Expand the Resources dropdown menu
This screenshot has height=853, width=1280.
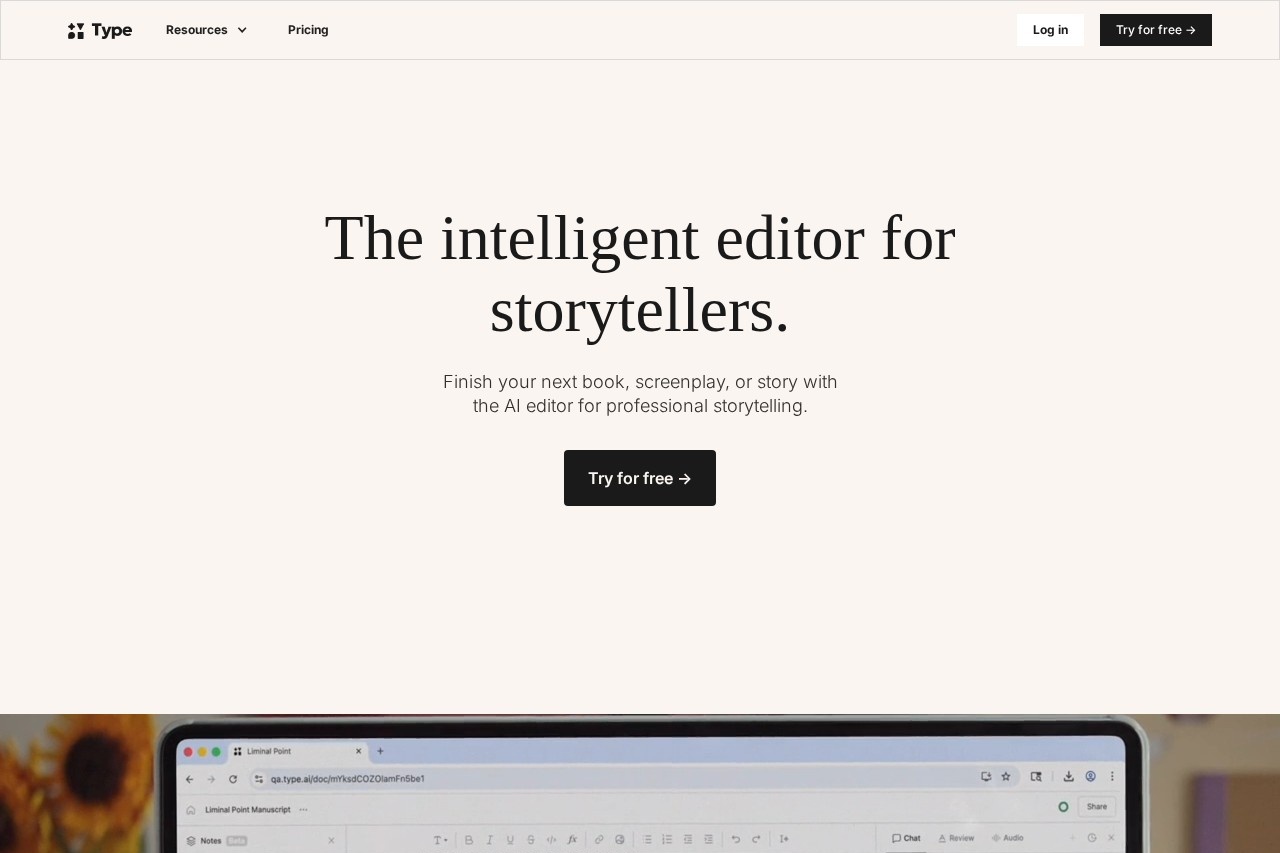(x=206, y=30)
